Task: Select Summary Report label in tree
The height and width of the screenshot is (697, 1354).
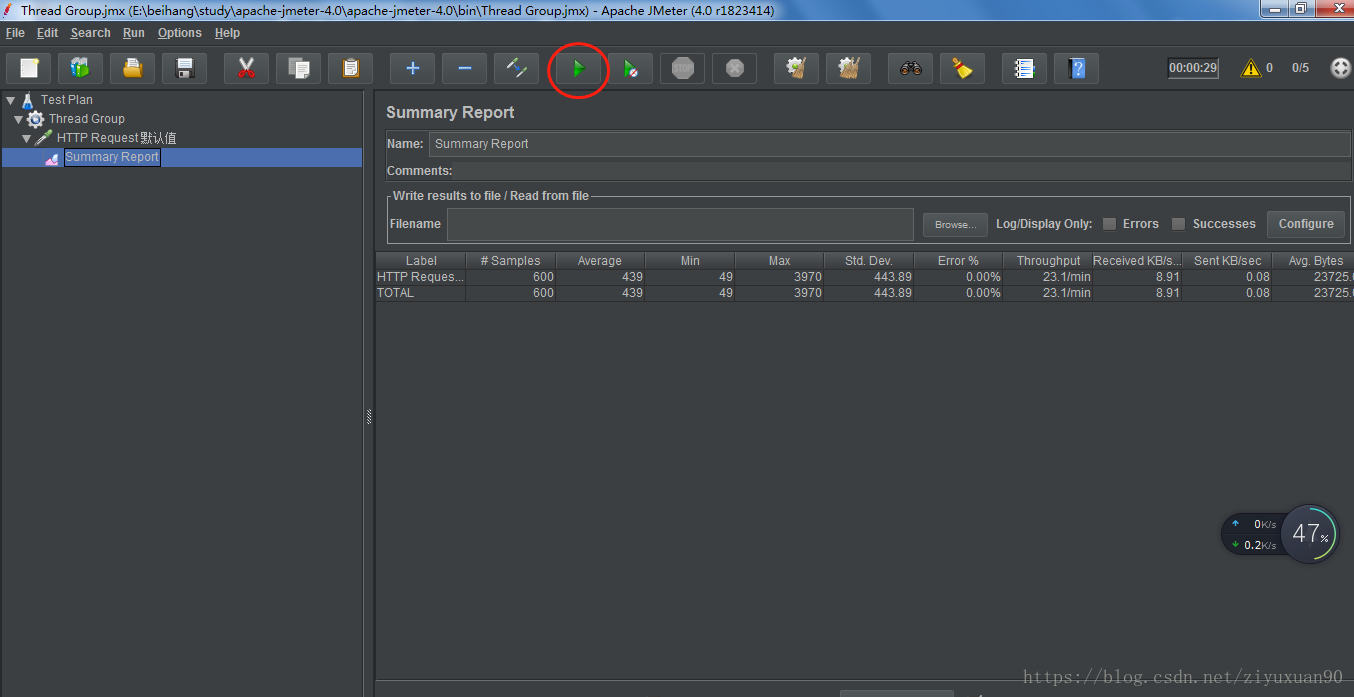Action: pos(112,158)
